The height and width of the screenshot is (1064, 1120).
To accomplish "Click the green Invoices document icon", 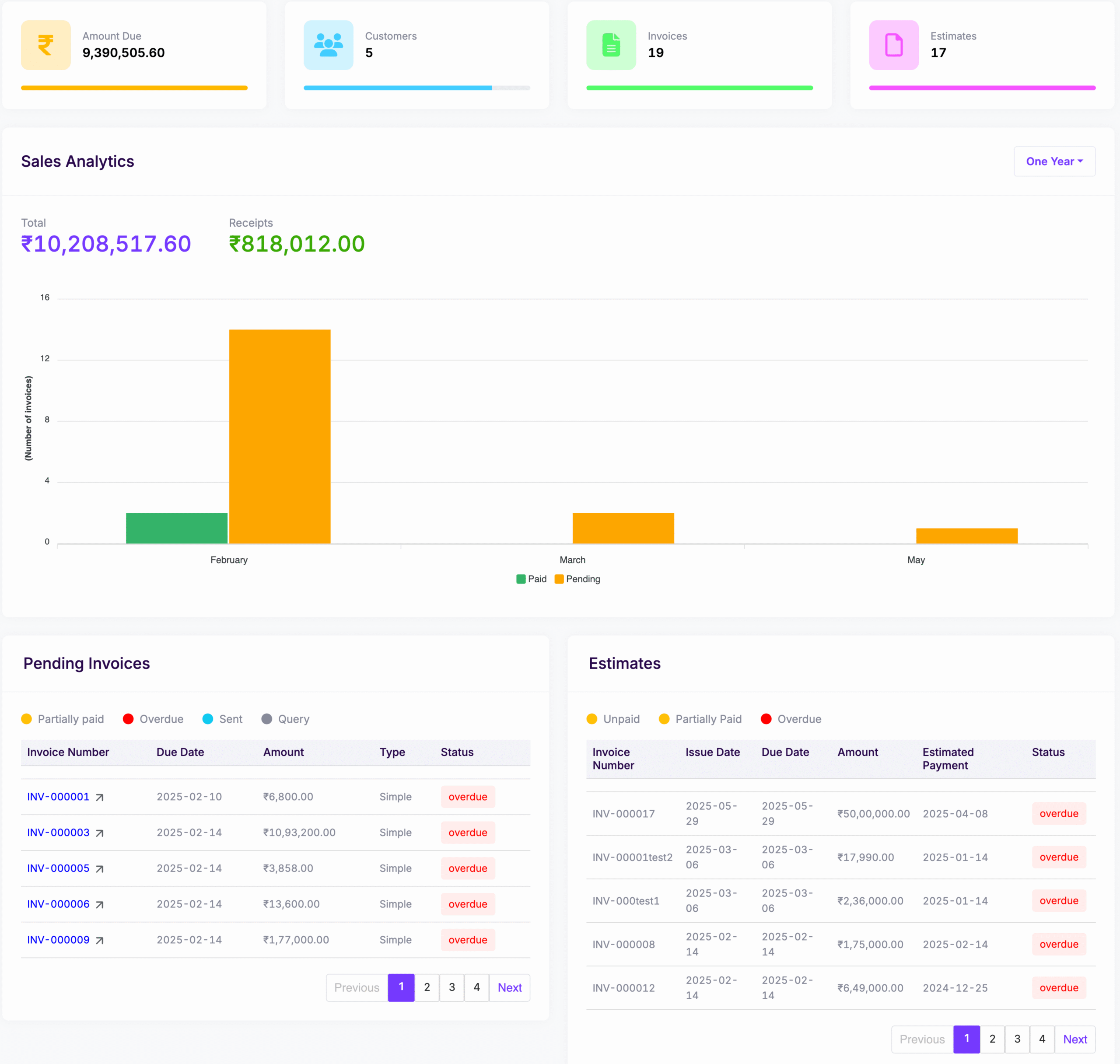I will [x=611, y=45].
